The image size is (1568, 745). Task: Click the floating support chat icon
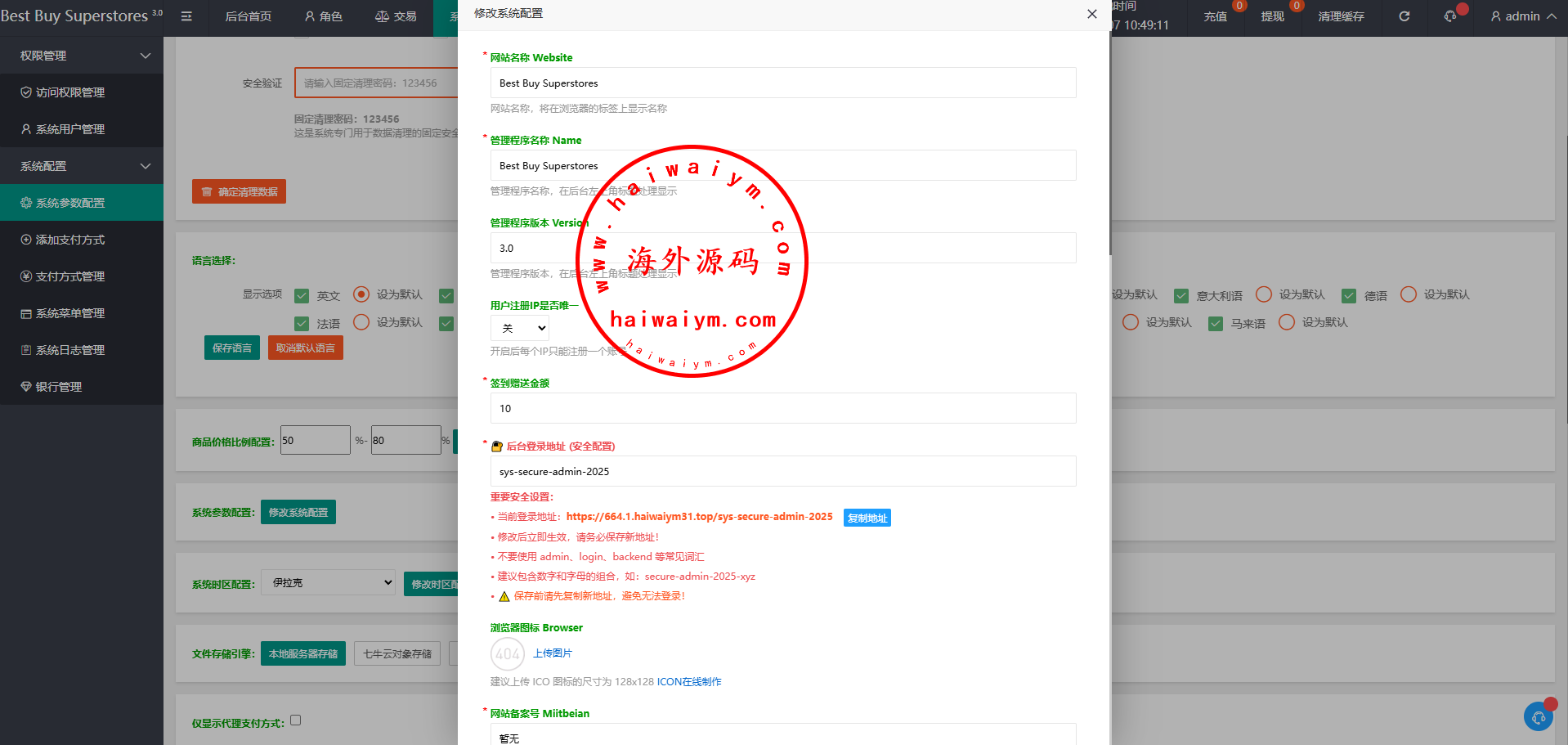[1538, 717]
